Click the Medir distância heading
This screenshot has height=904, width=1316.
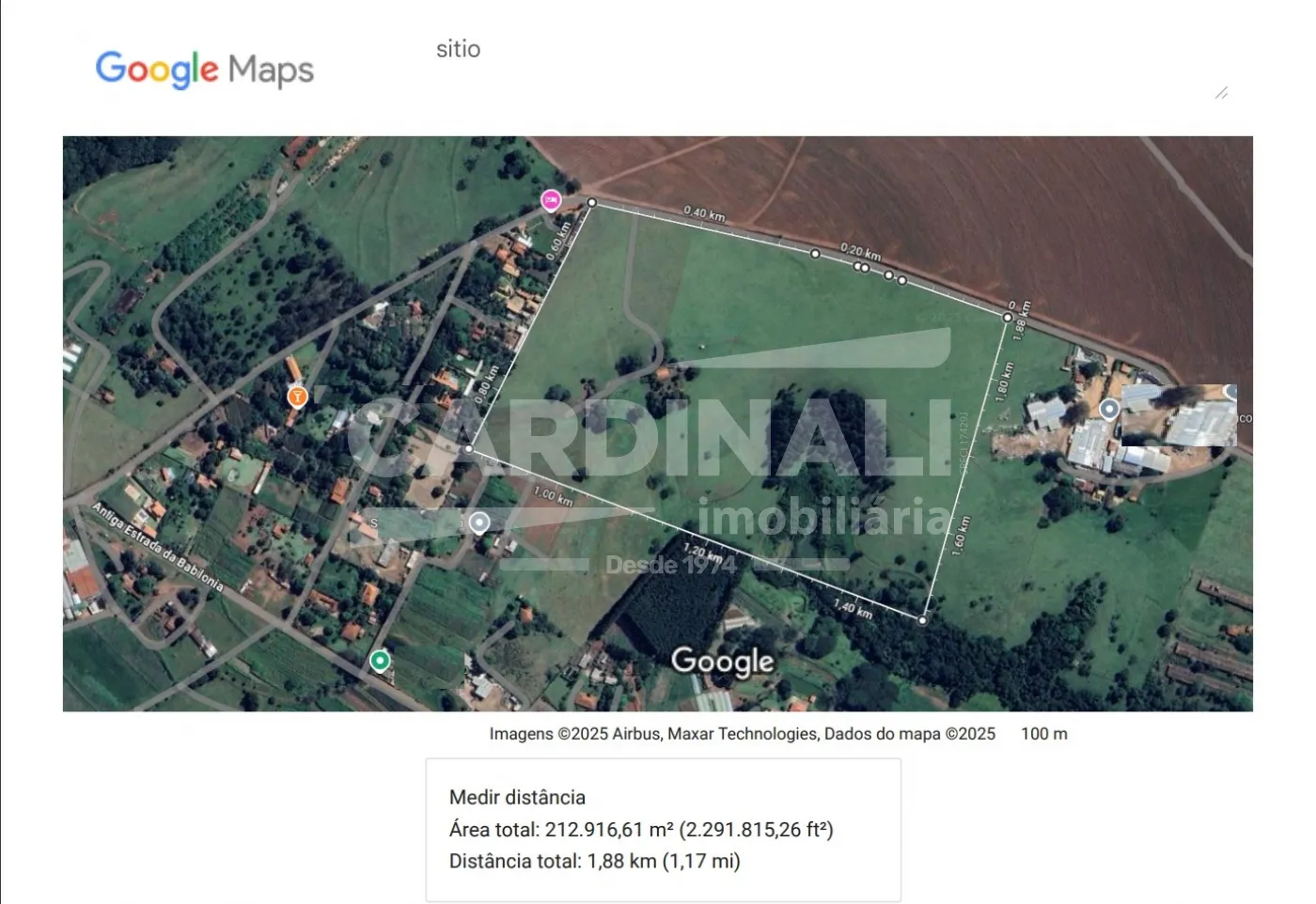(517, 798)
